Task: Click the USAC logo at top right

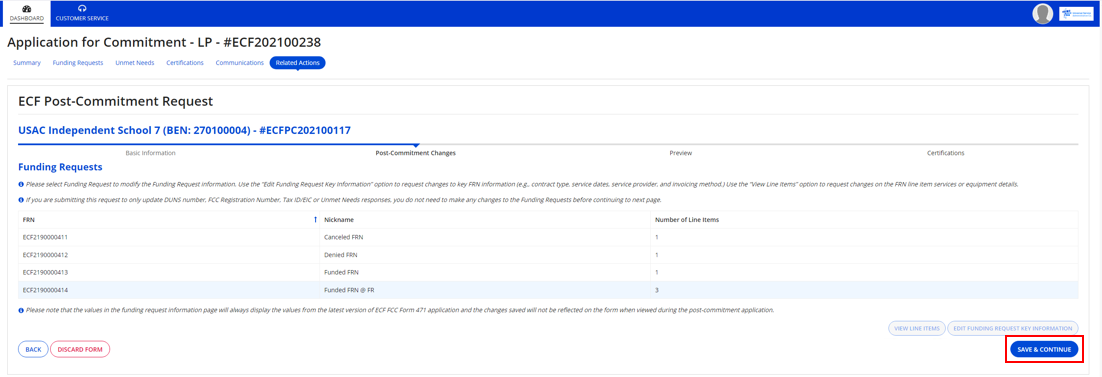Action: pos(1076,13)
